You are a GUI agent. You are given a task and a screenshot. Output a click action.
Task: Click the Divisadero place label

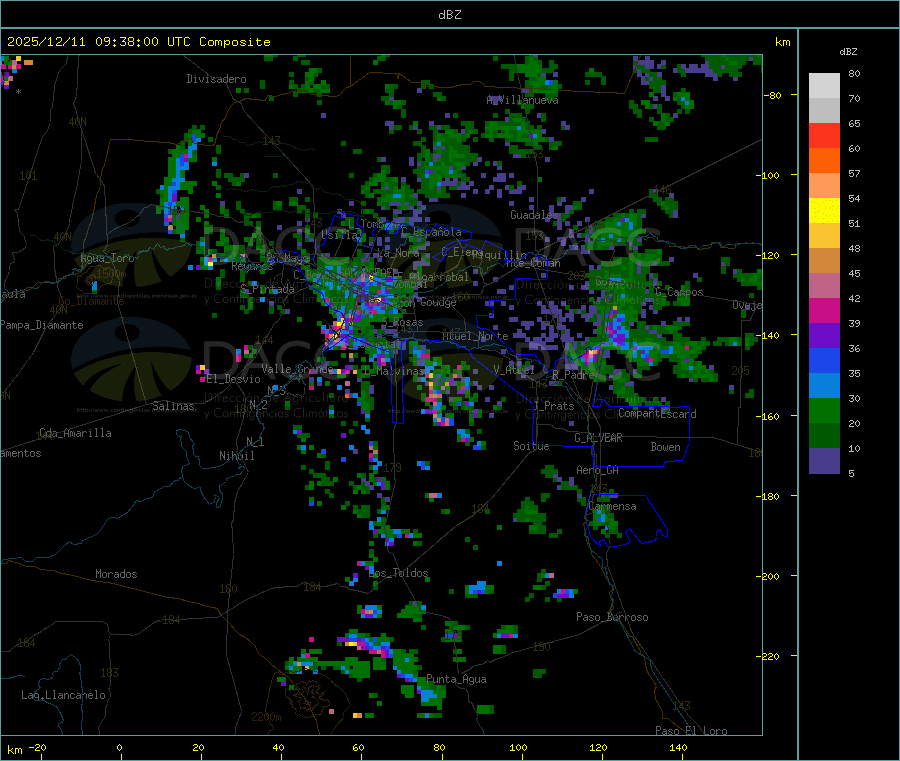[x=216, y=79]
